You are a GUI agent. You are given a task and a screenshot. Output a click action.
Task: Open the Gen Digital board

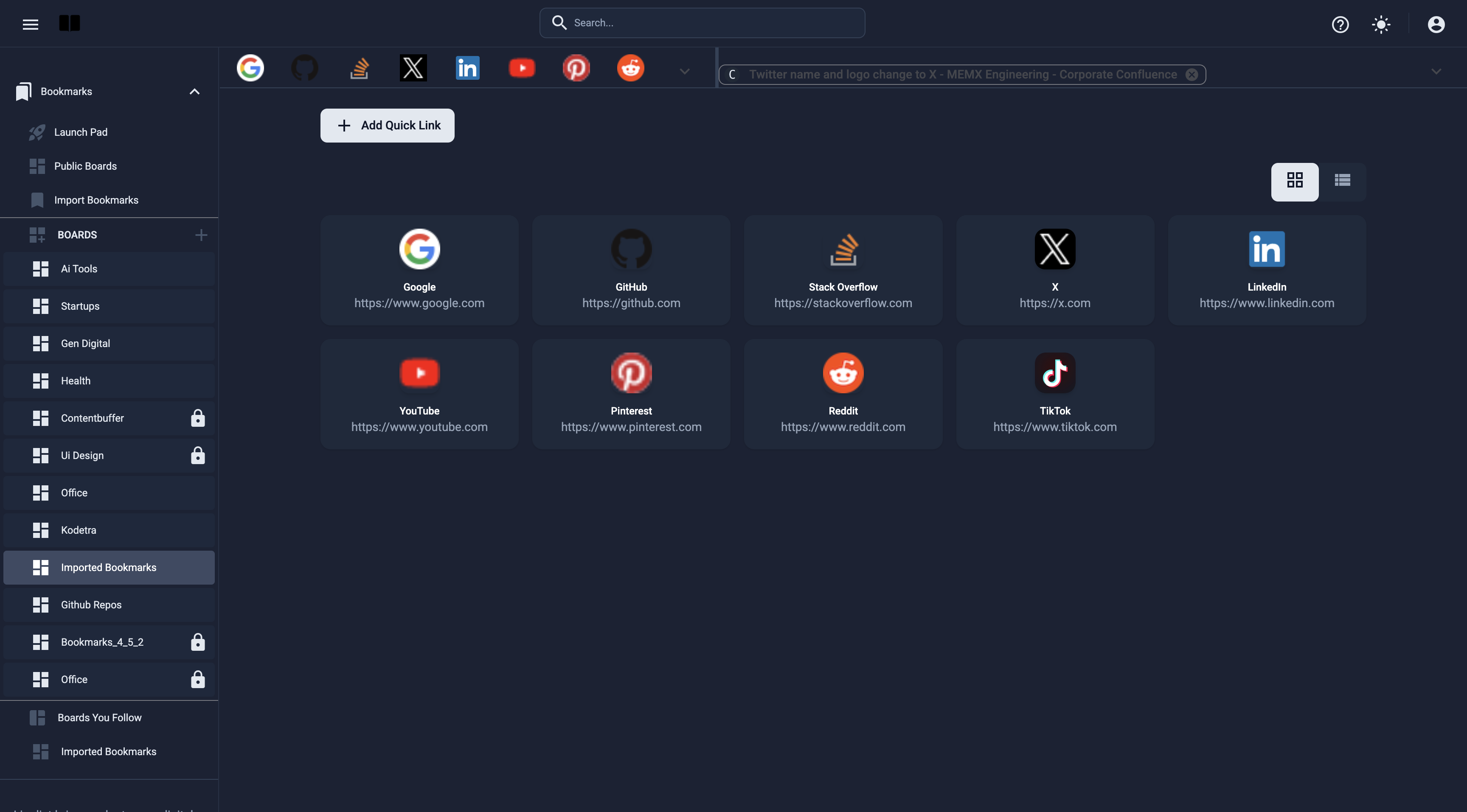point(109,344)
